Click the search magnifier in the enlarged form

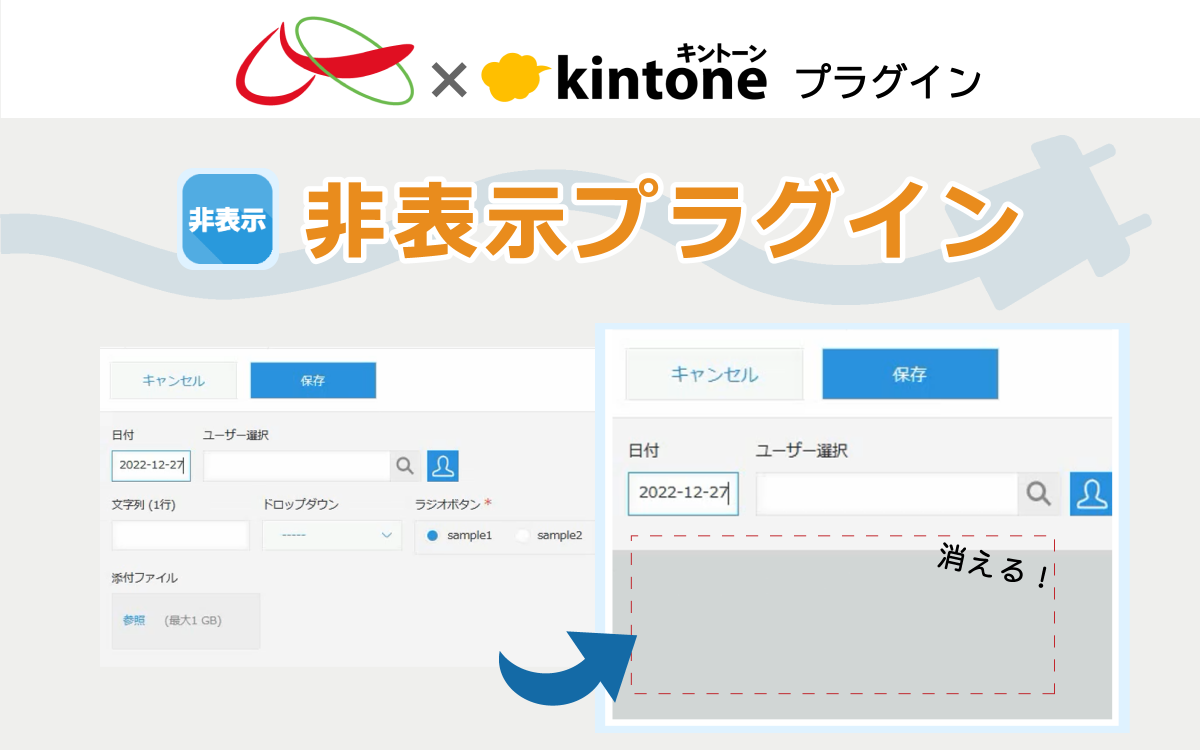[1039, 494]
